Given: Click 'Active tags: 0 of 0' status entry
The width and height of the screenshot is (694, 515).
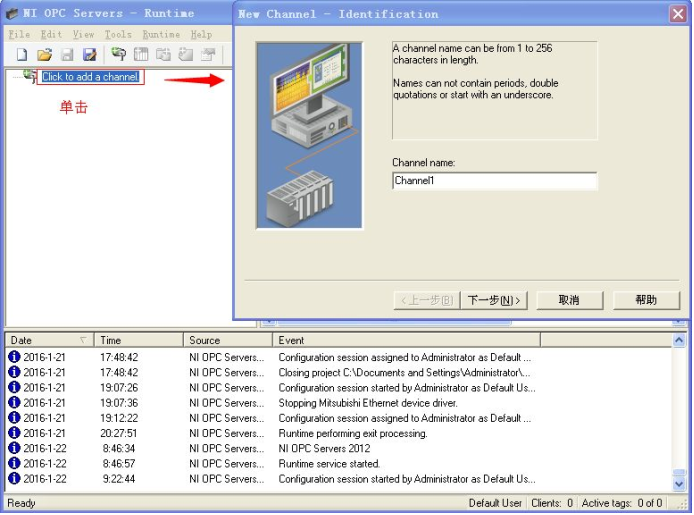Looking at the screenshot, I should coord(622,503).
